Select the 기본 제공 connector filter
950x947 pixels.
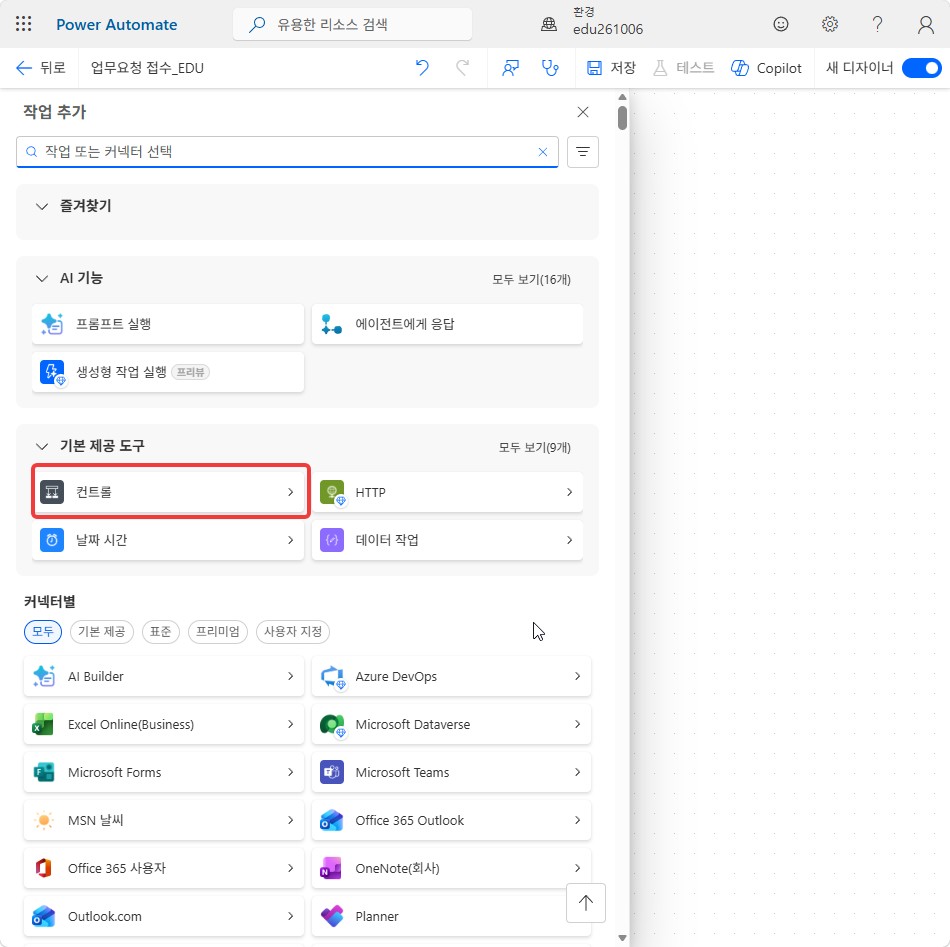102,632
